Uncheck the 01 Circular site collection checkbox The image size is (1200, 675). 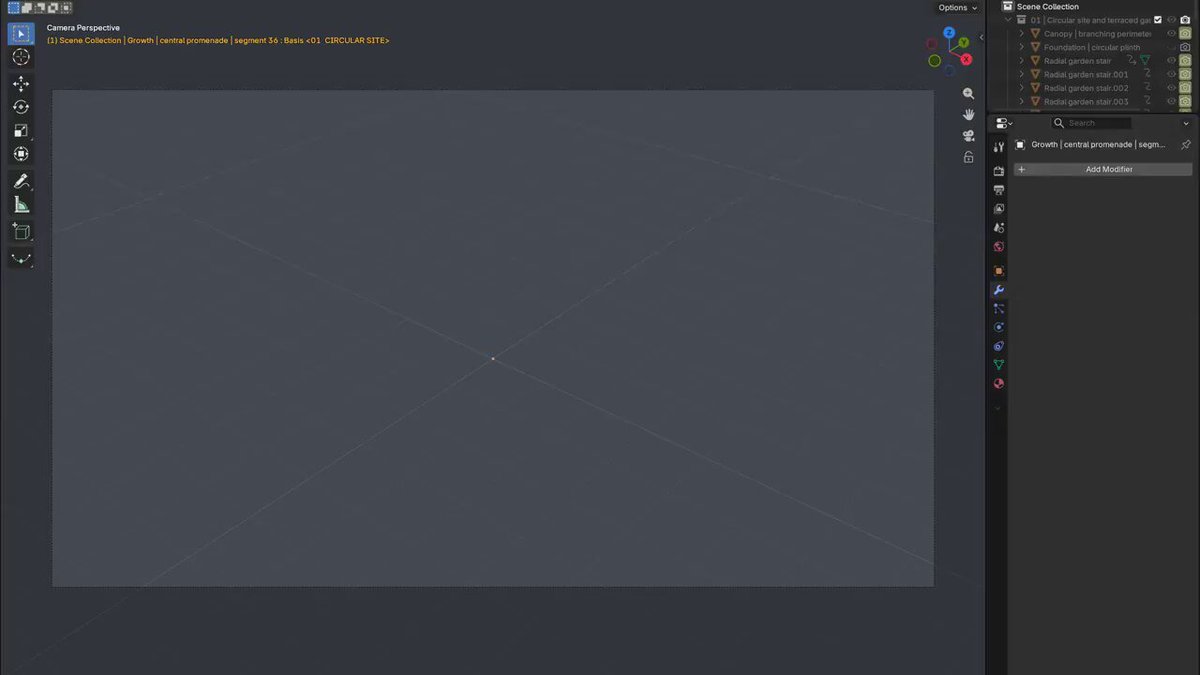point(1158,20)
